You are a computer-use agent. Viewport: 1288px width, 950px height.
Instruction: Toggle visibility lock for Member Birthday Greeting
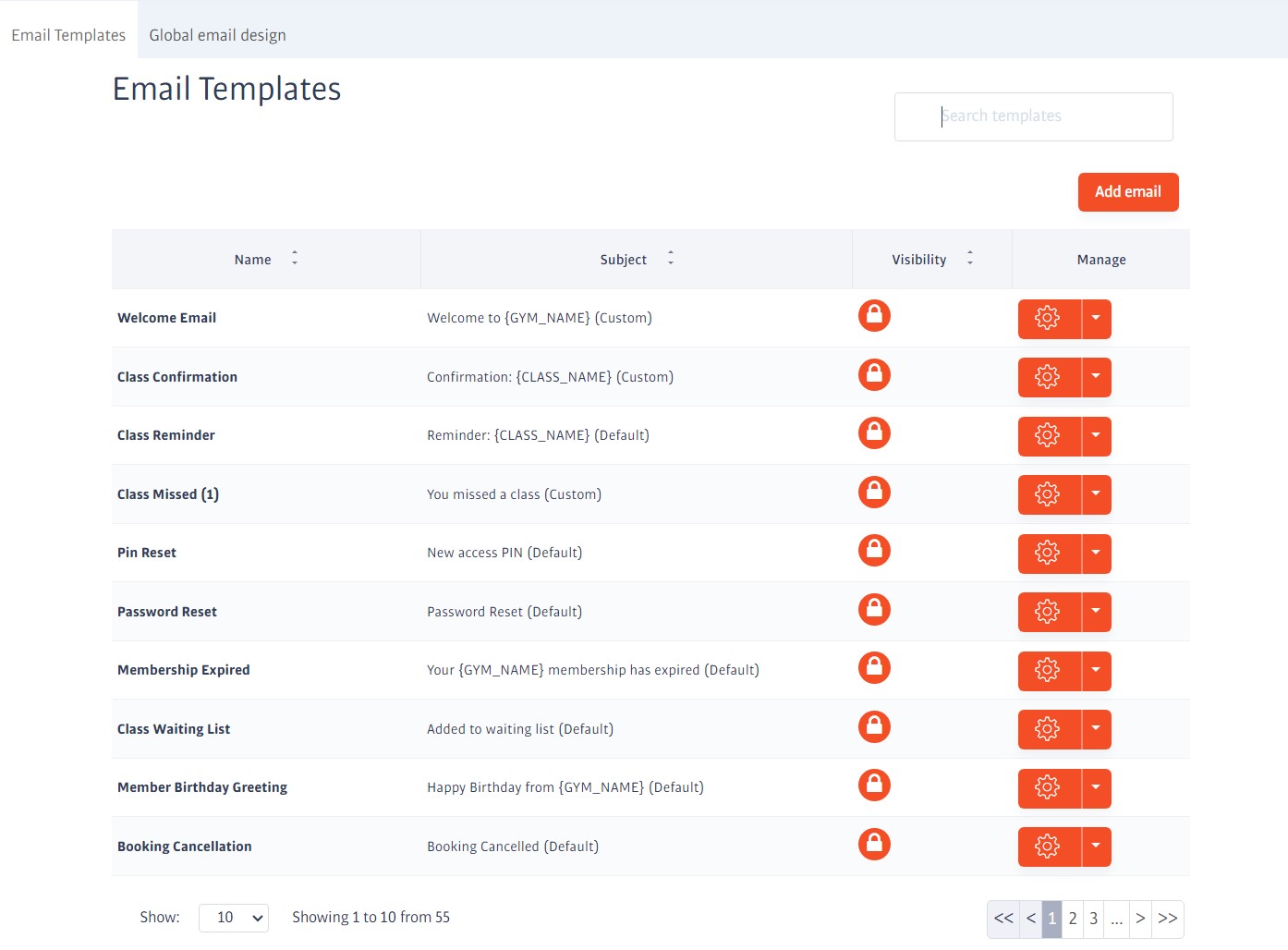click(874, 785)
